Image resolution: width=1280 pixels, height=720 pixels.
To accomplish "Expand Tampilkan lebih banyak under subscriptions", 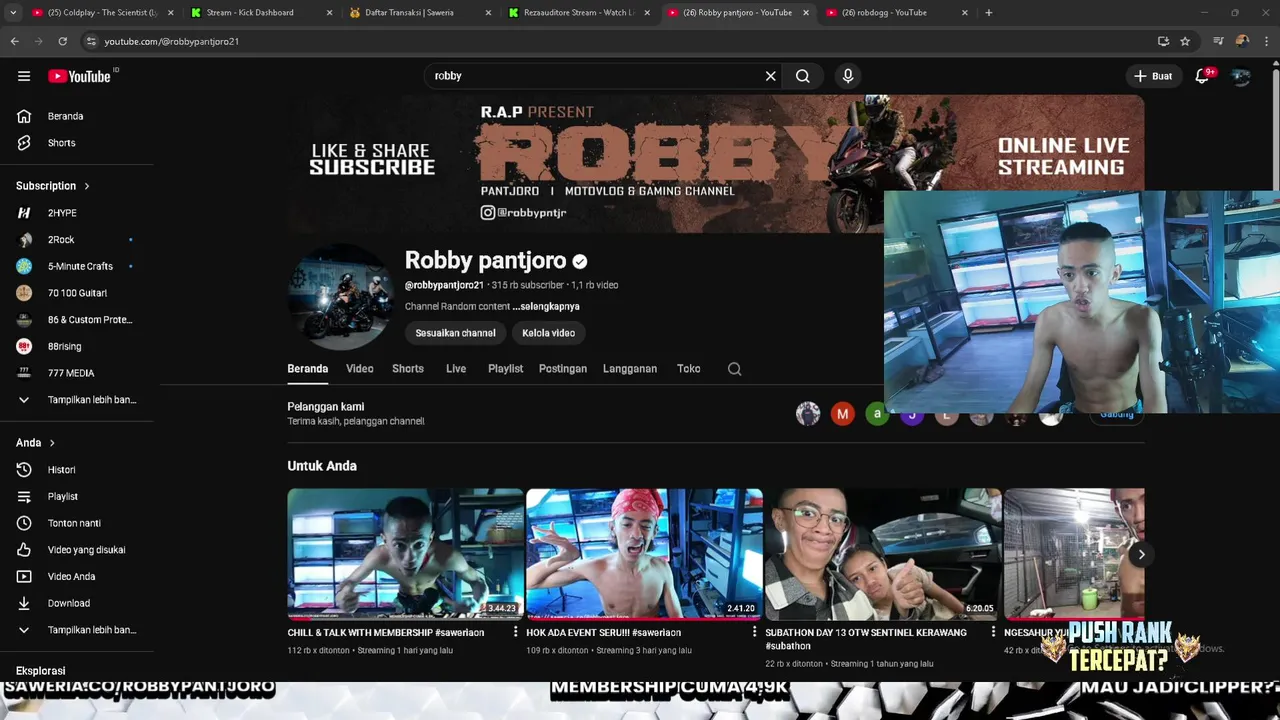I will pos(77,400).
